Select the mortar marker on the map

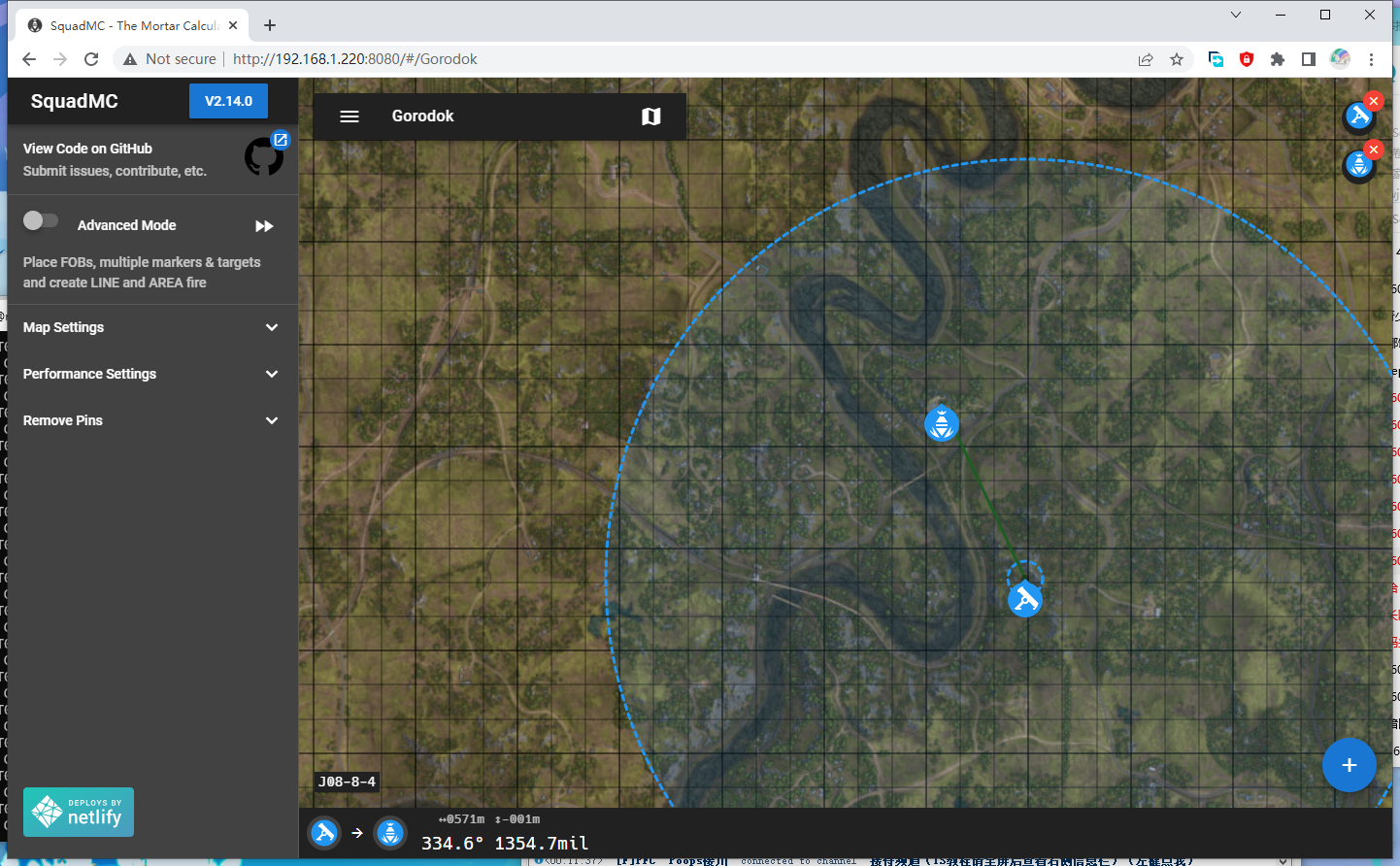click(1025, 599)
